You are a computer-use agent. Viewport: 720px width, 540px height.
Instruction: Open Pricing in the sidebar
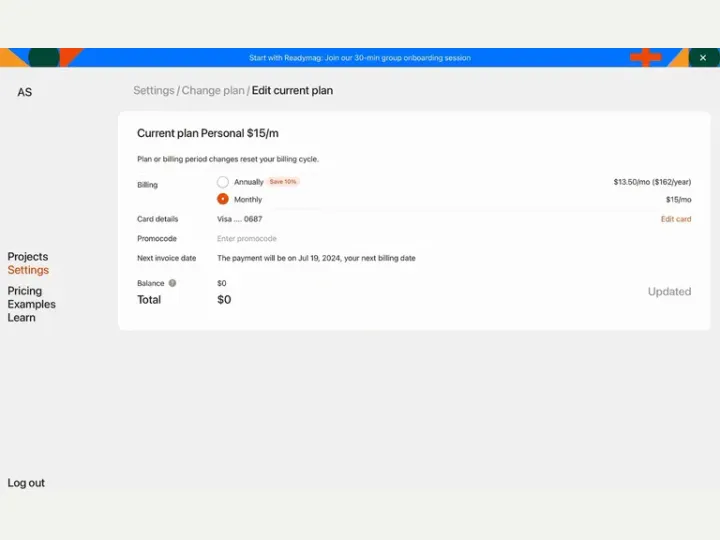25,291
